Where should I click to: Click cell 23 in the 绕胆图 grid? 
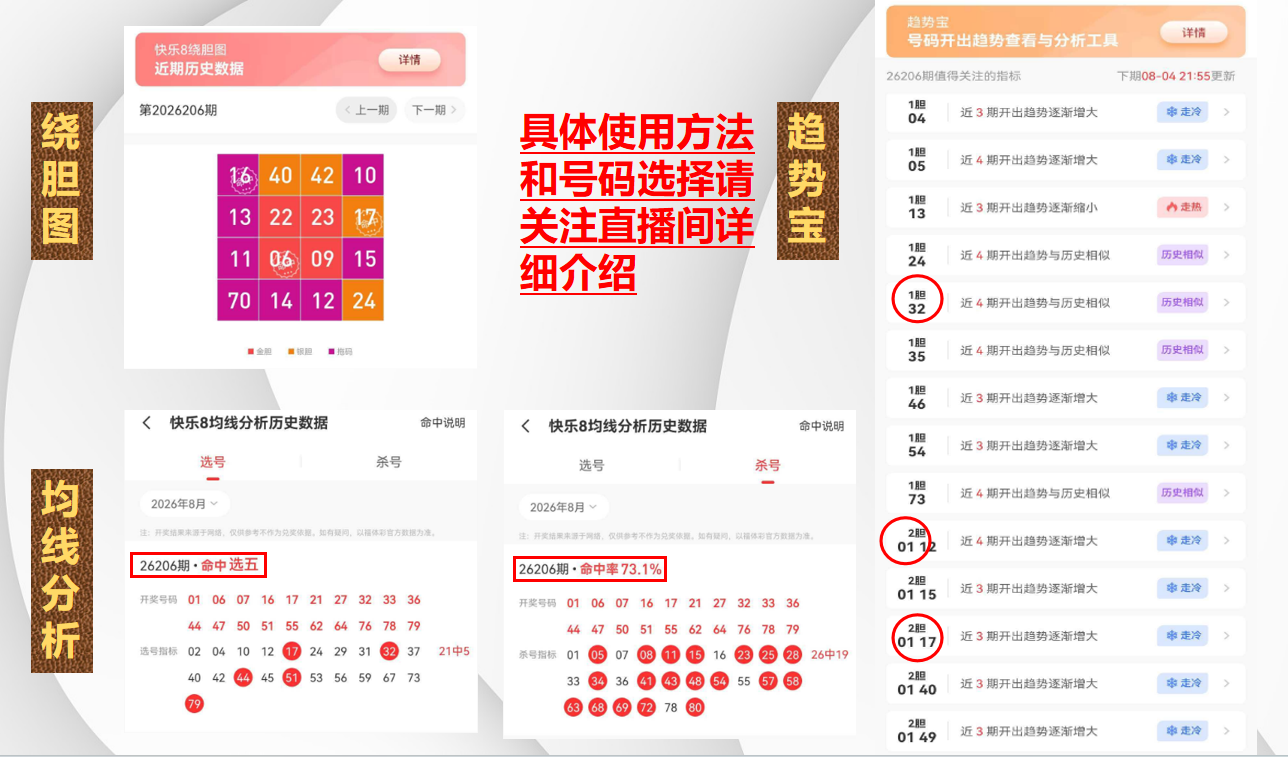click(322, 217)
